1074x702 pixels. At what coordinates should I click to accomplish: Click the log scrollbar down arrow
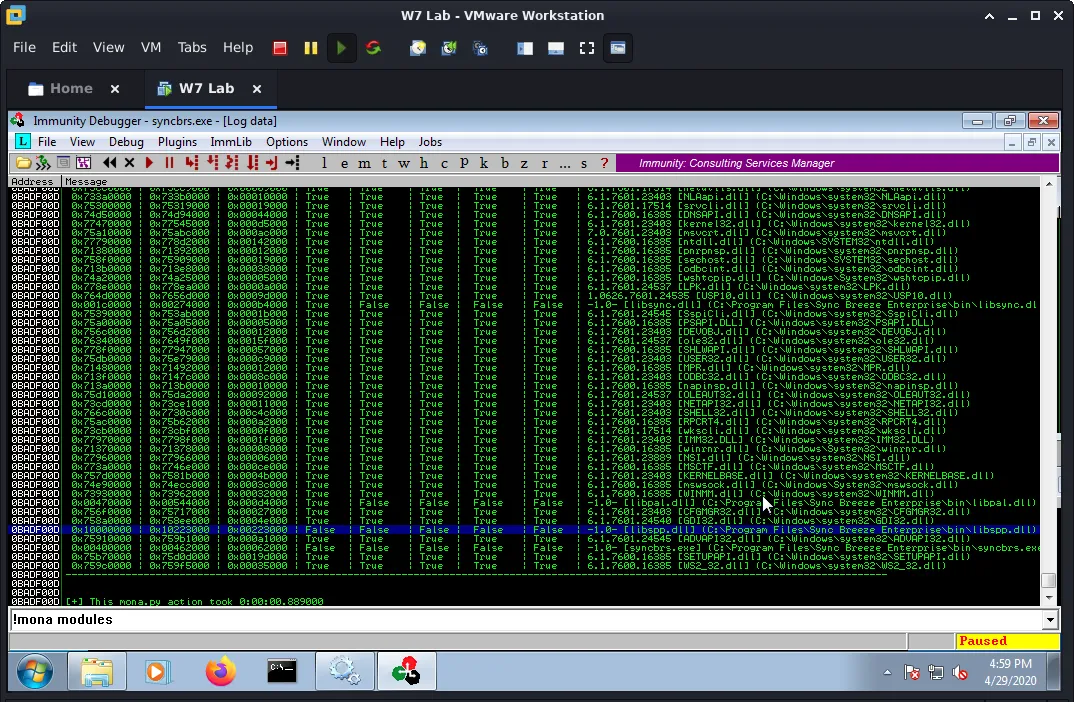(1049, 598)
